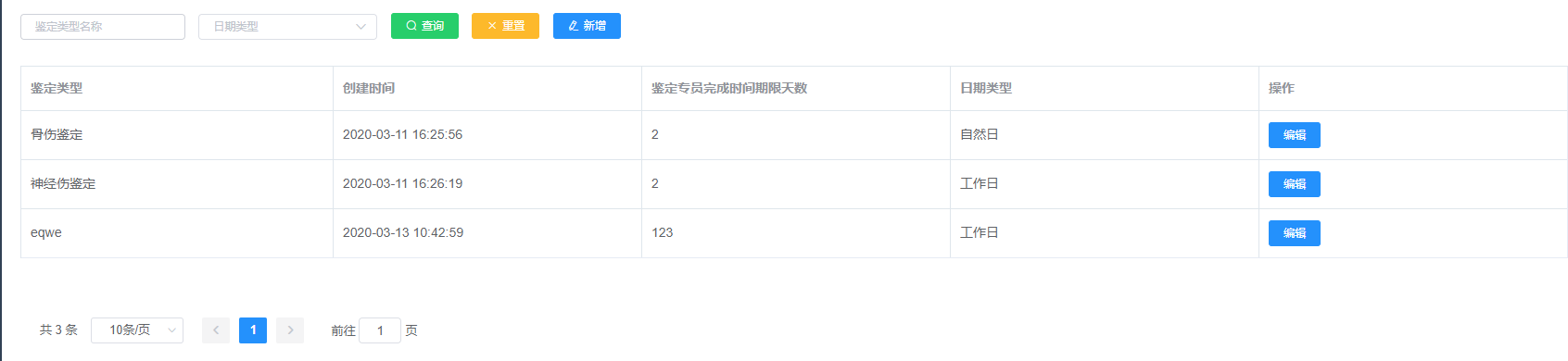This screenshot has height=361, width=1568.
Task: Click the 鉴定类型 column header
Action: (x=57, y=88)
